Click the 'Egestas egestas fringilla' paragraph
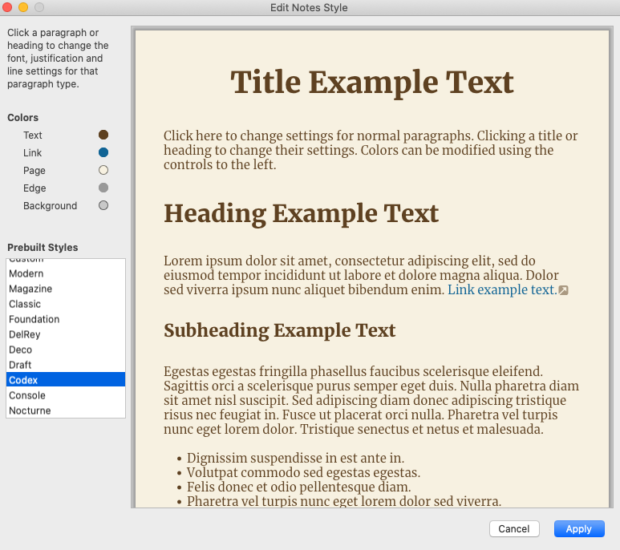The image size is (620, 550). pyautogui.click(x=371, y=400)
